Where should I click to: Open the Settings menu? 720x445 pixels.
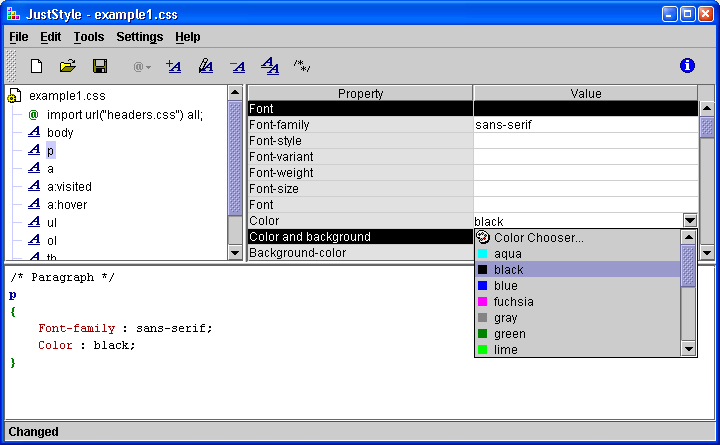[x=140, y=37]
